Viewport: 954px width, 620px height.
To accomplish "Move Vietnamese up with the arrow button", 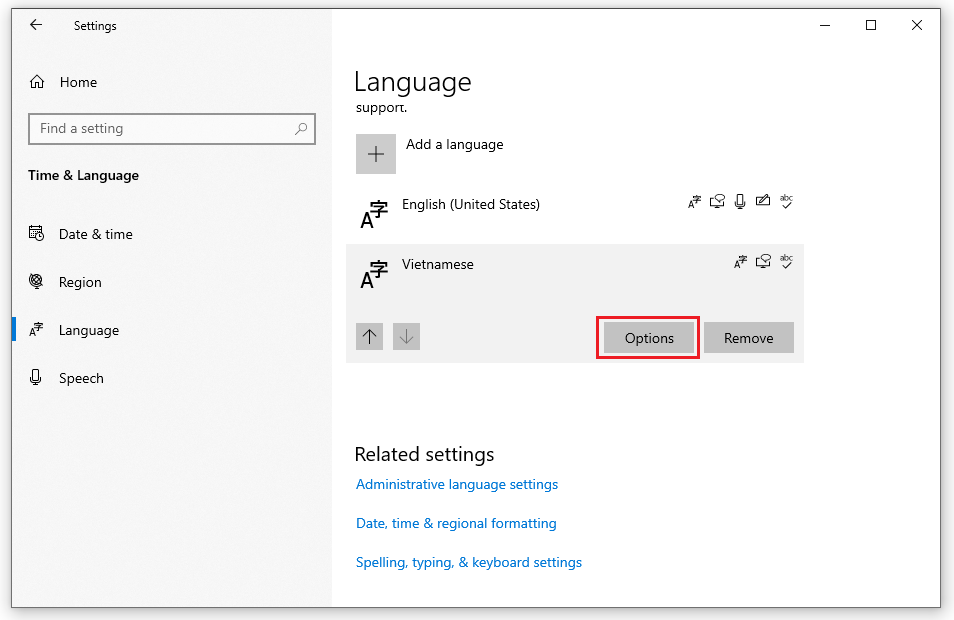I will 369,336.
